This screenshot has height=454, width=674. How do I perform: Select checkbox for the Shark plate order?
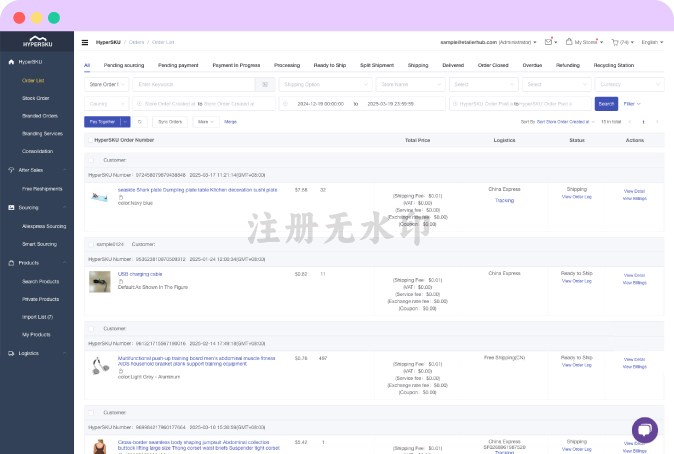click(91, 160)
